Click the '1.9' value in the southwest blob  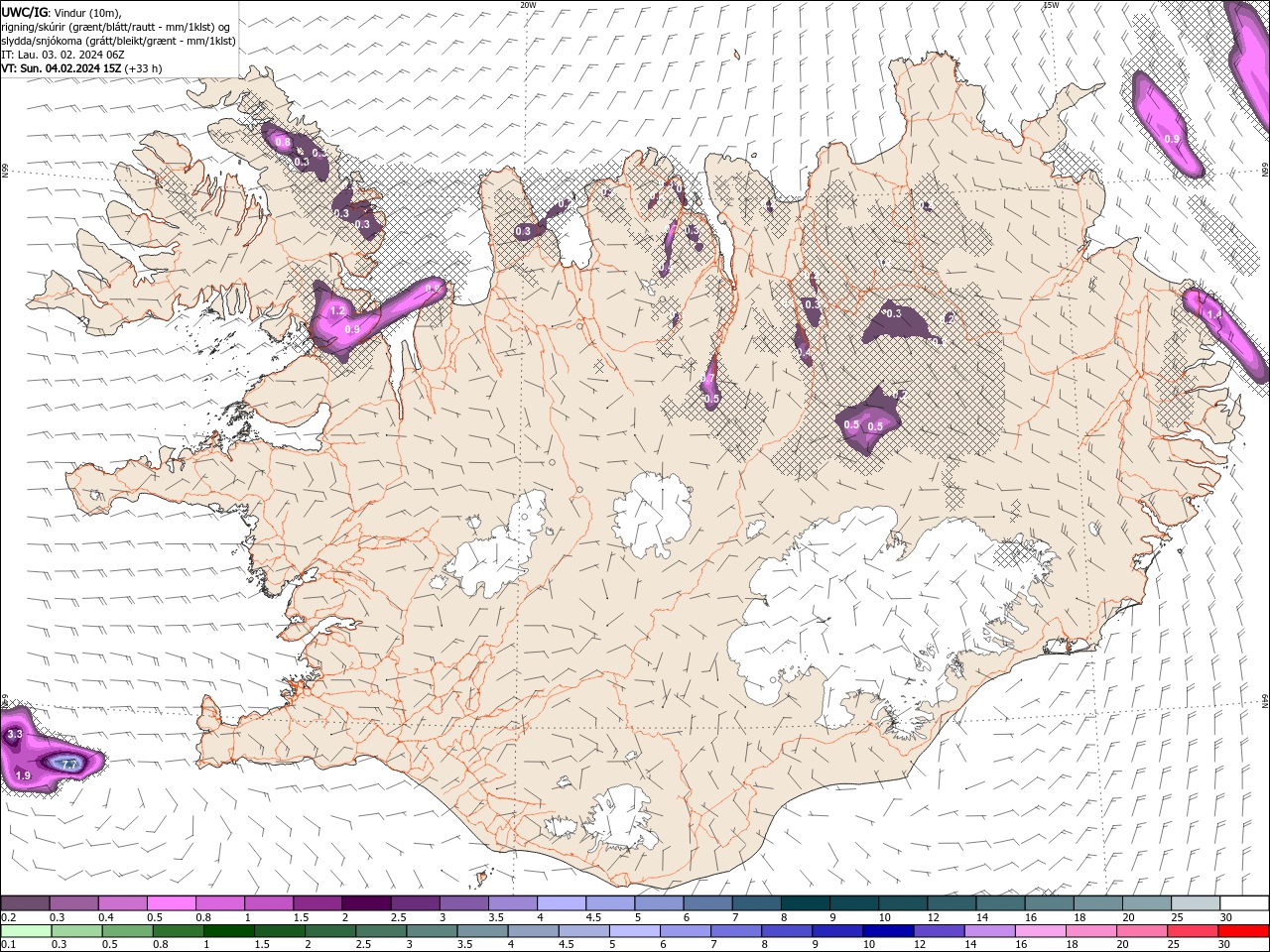click(x=24, y=775)
